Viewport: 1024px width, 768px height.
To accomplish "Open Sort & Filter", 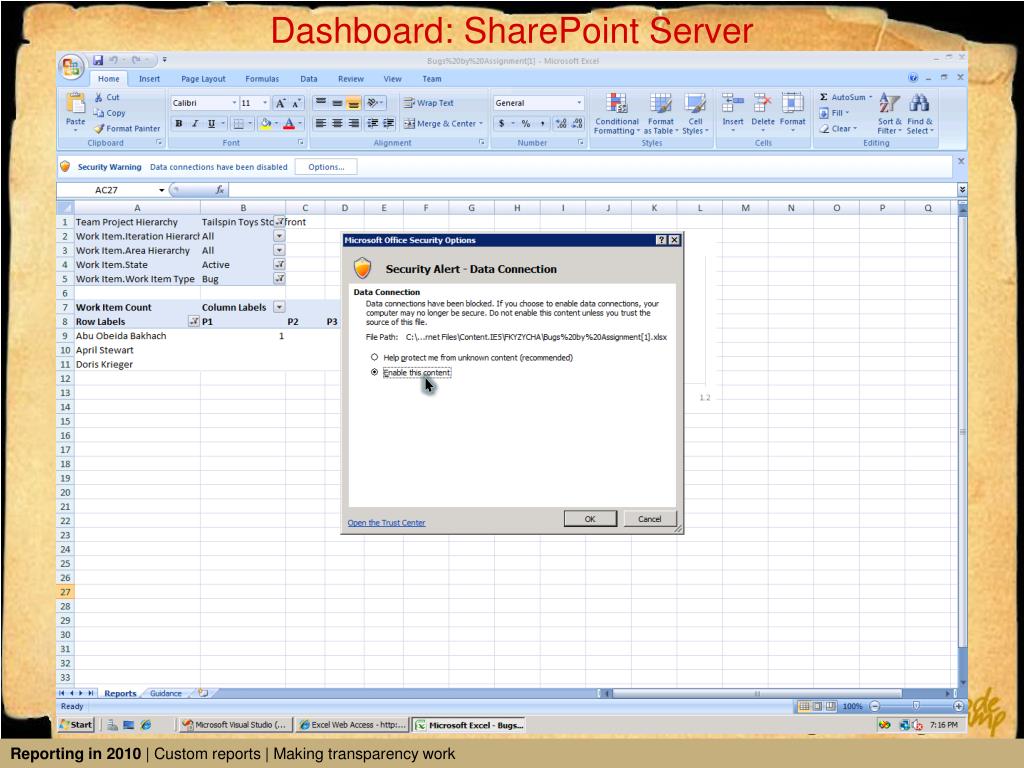I will coord(889,113).
